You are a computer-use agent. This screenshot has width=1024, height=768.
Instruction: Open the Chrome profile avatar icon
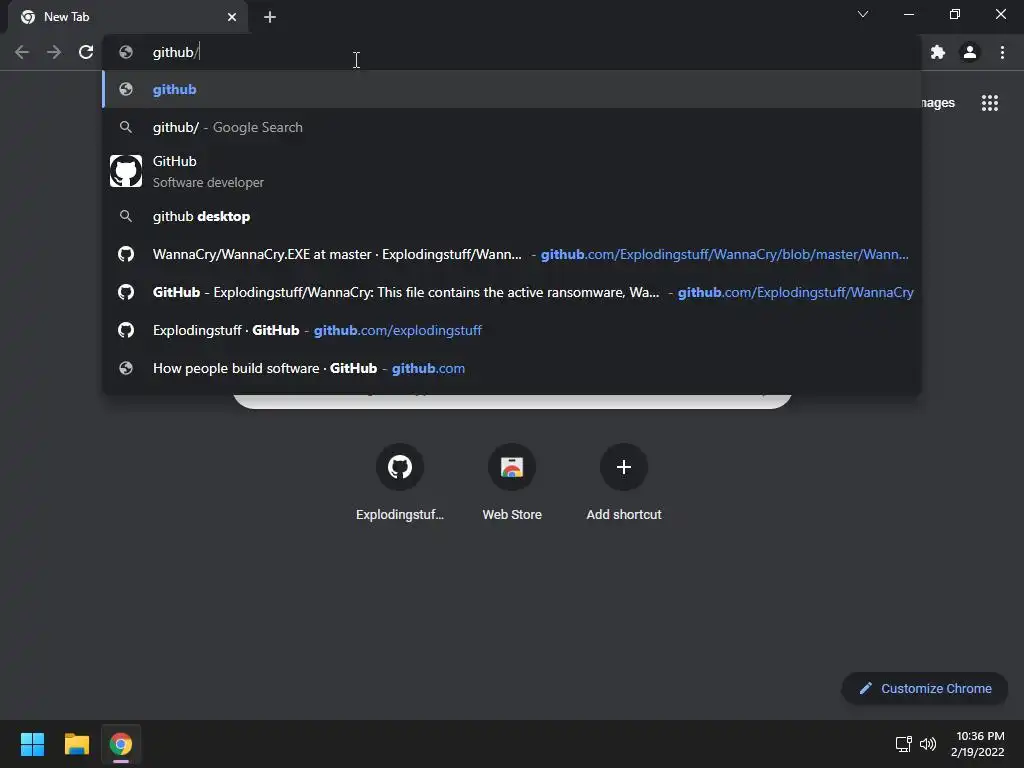[x=970, y=52]
